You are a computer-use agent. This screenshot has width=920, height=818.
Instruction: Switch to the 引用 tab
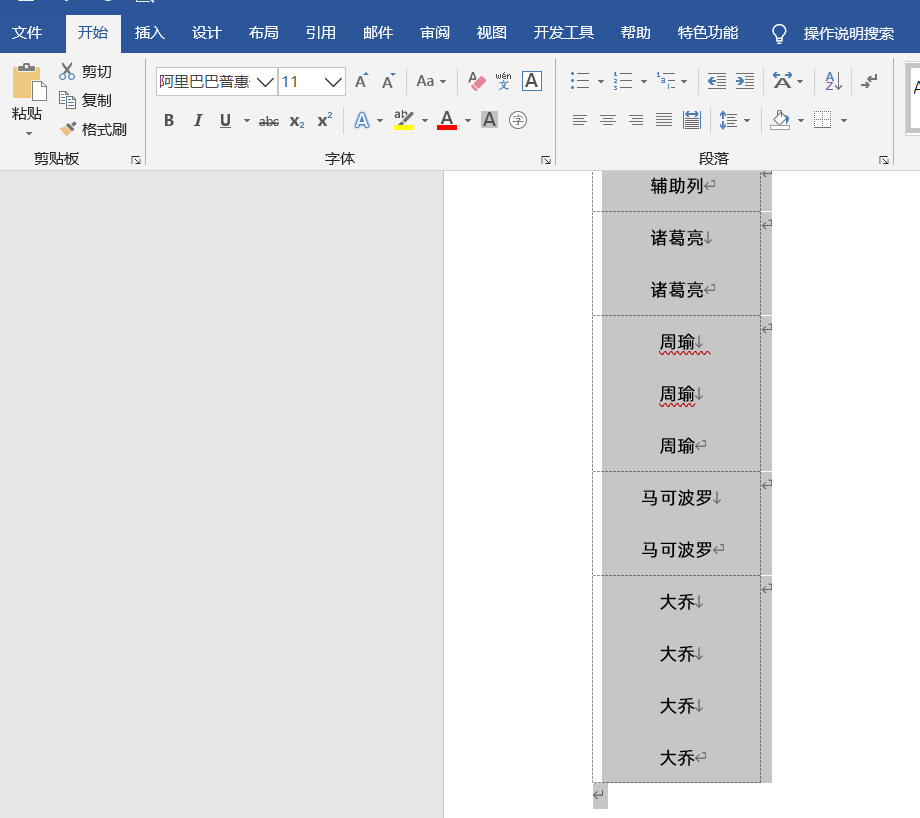(x=320, y=33)
